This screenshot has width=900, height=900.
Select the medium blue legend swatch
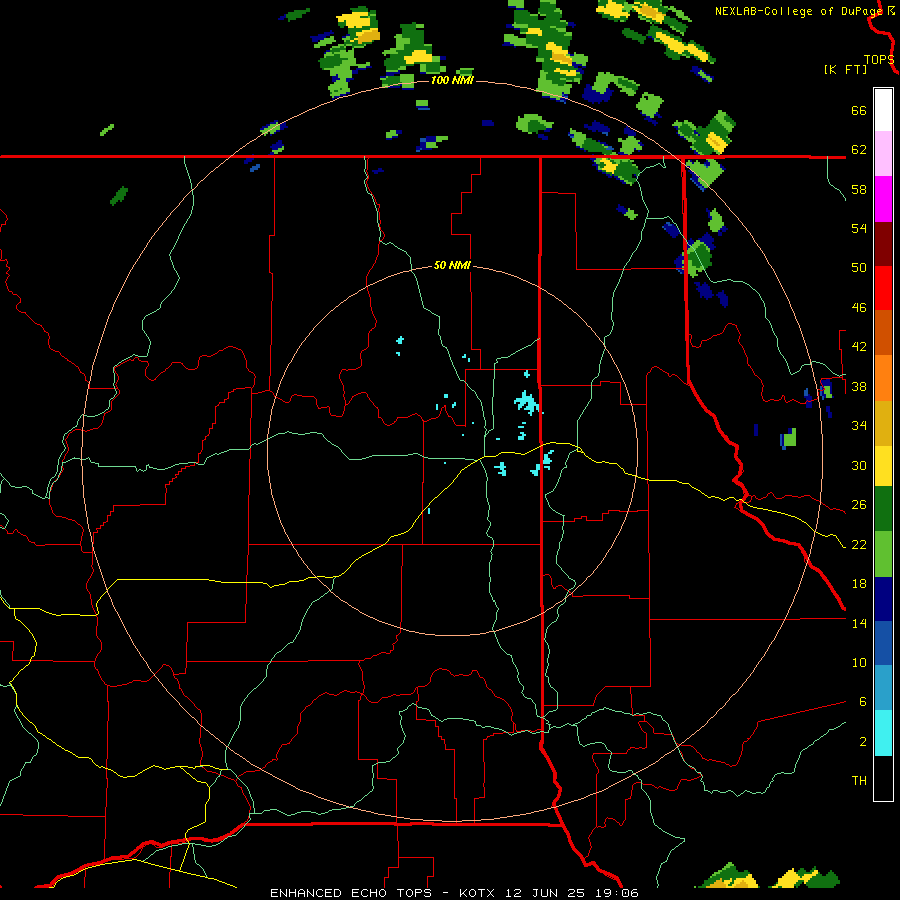point(883,643)
